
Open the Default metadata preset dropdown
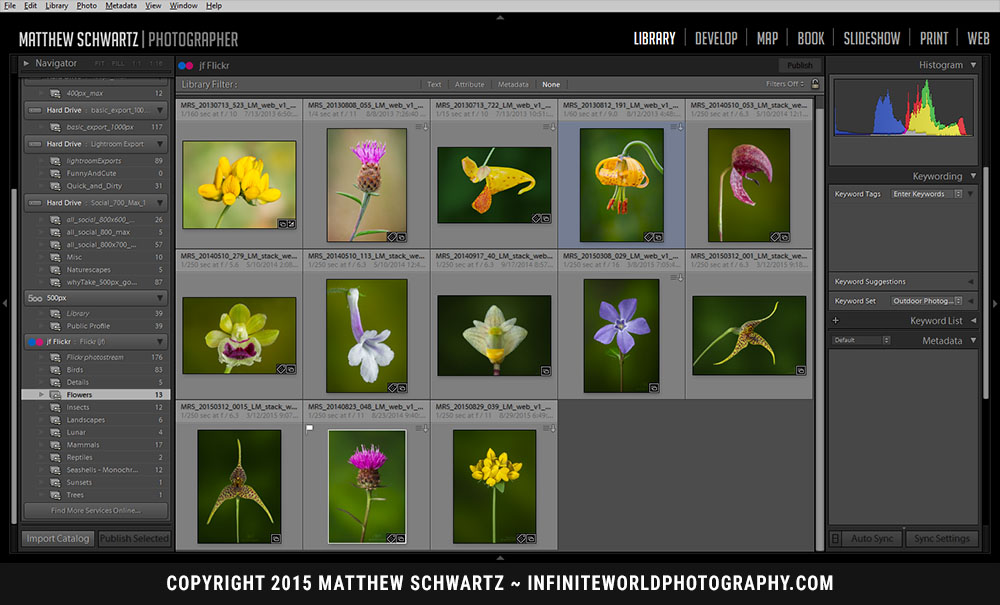[x=858, y=340]
